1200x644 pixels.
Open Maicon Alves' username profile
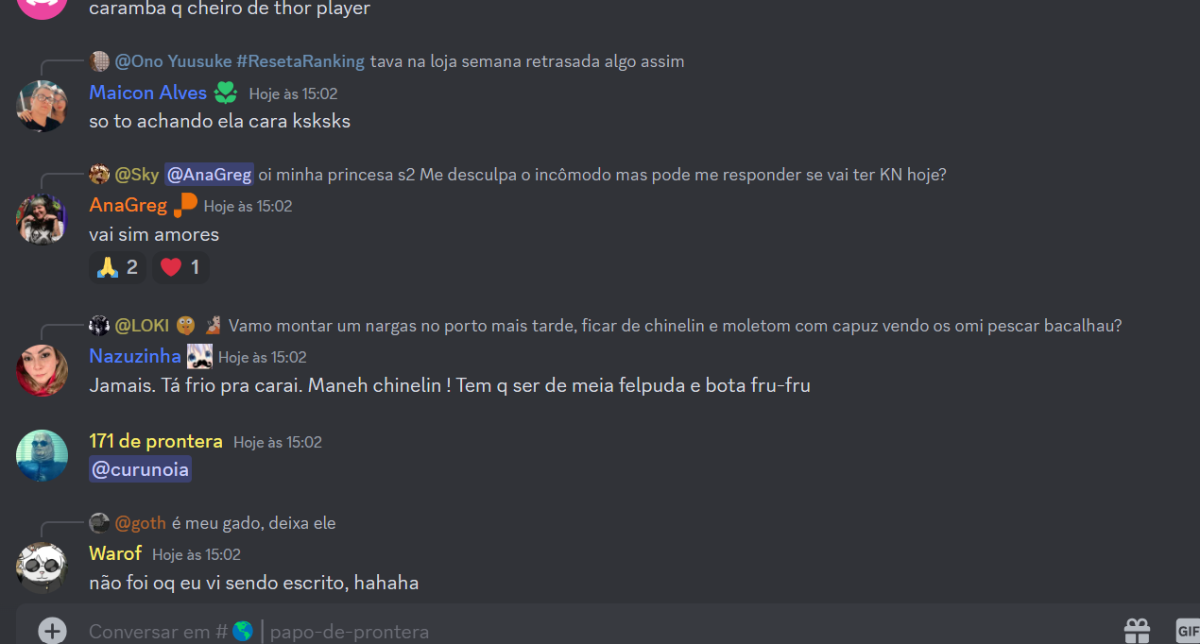[x=148, y=93]
